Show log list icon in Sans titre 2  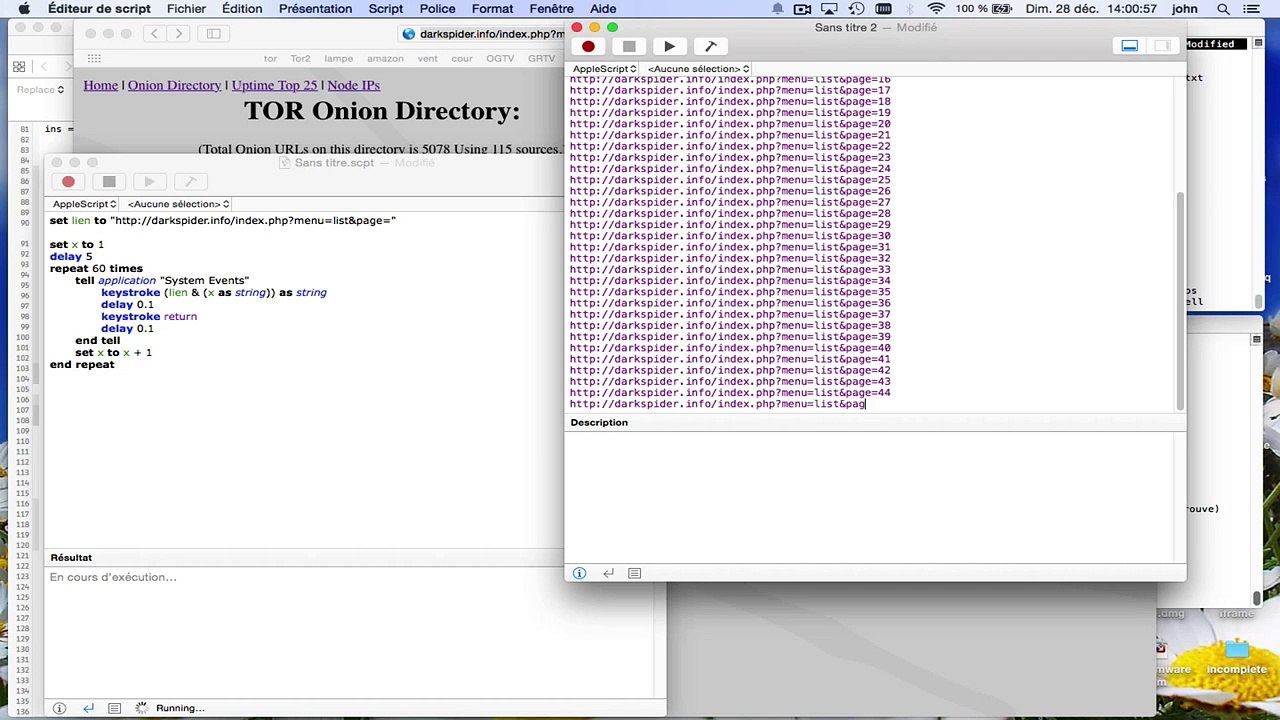click(634, 573)
